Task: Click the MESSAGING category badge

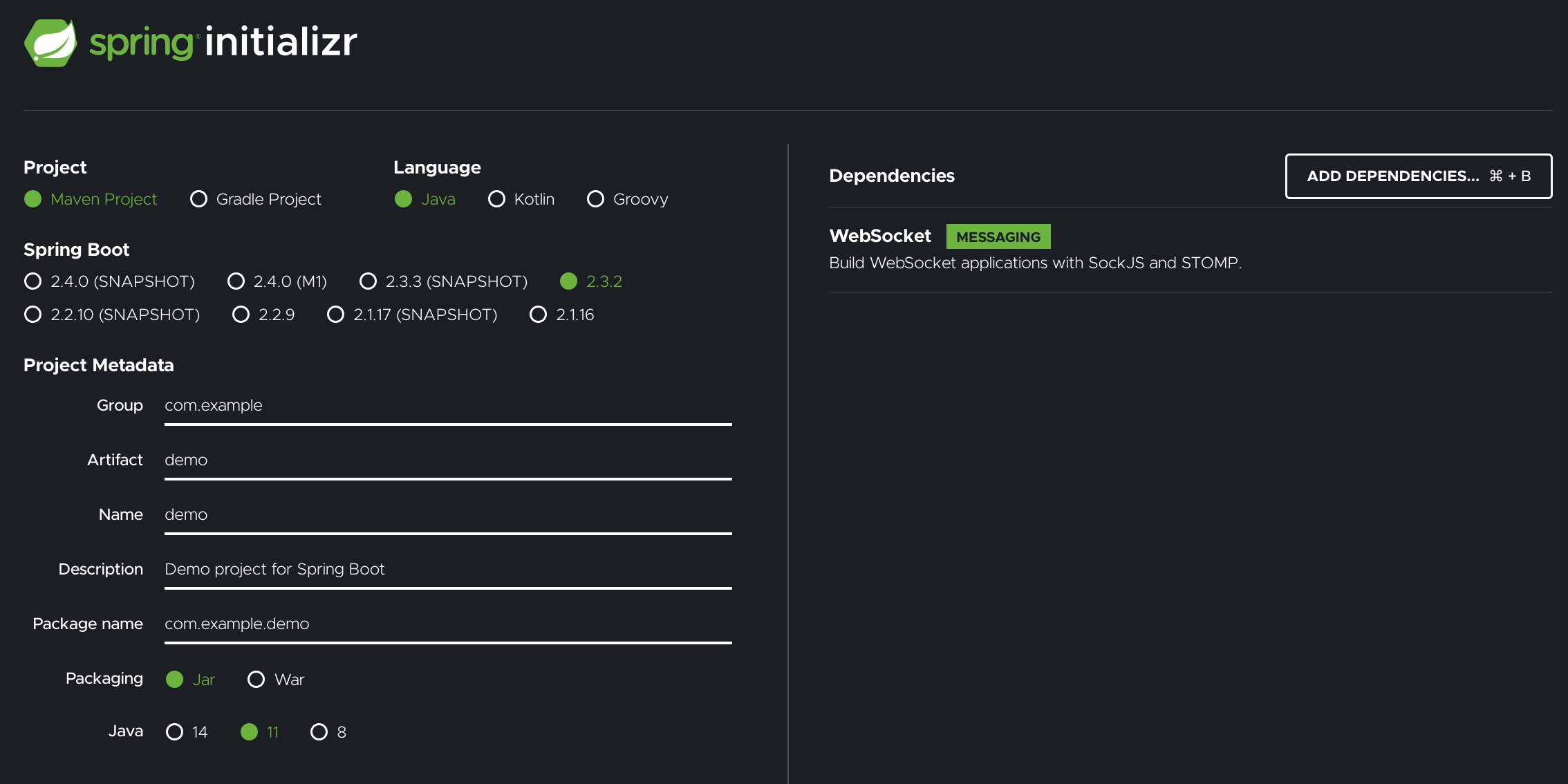Action: (998, 236)
